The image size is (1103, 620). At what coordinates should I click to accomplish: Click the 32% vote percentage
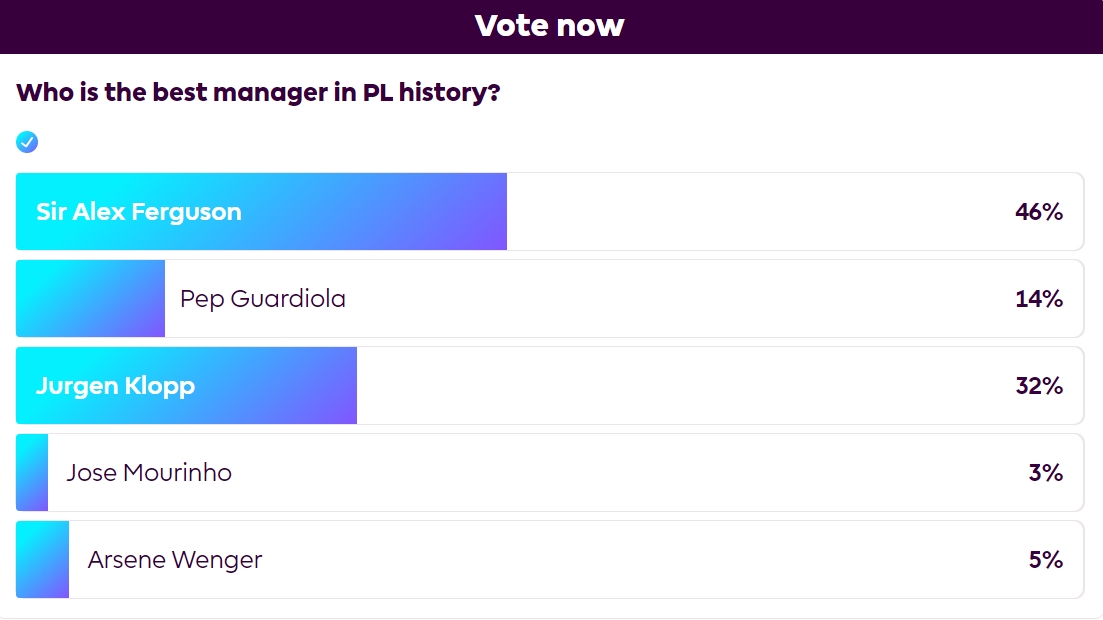(1038, 386)
